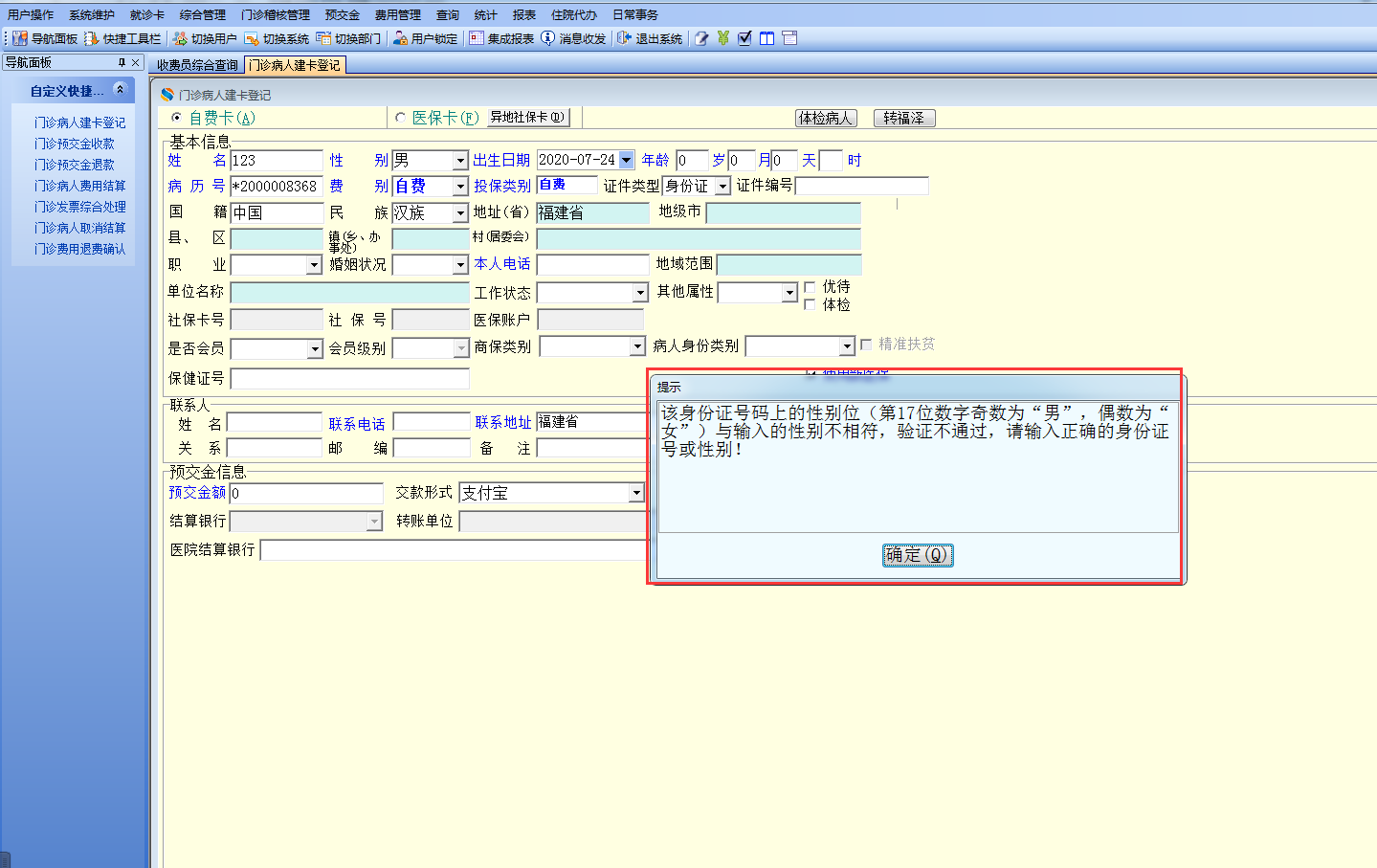Click the 切换系统 icon
The image size is (1377, 868).
(x=252, y=38)
